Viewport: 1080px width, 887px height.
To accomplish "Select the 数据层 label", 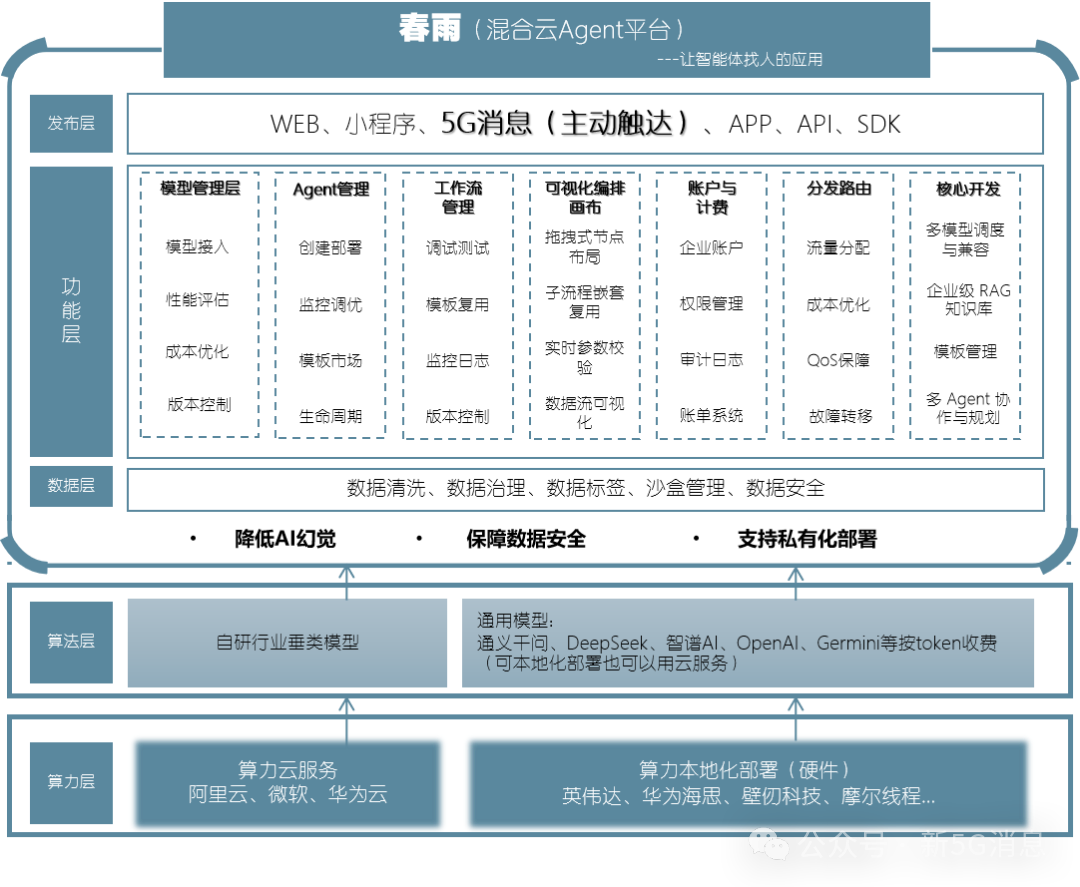I will click(71, 486).
